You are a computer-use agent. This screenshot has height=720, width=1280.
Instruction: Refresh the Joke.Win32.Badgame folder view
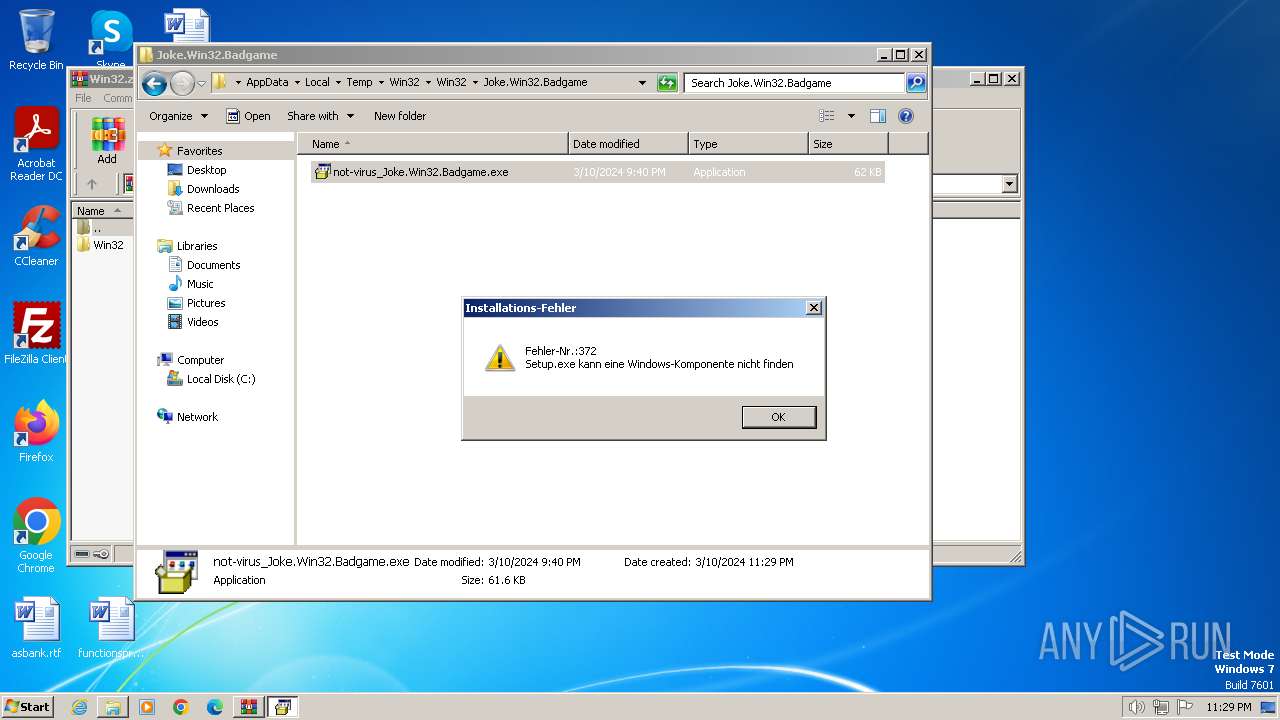point(667,83)
